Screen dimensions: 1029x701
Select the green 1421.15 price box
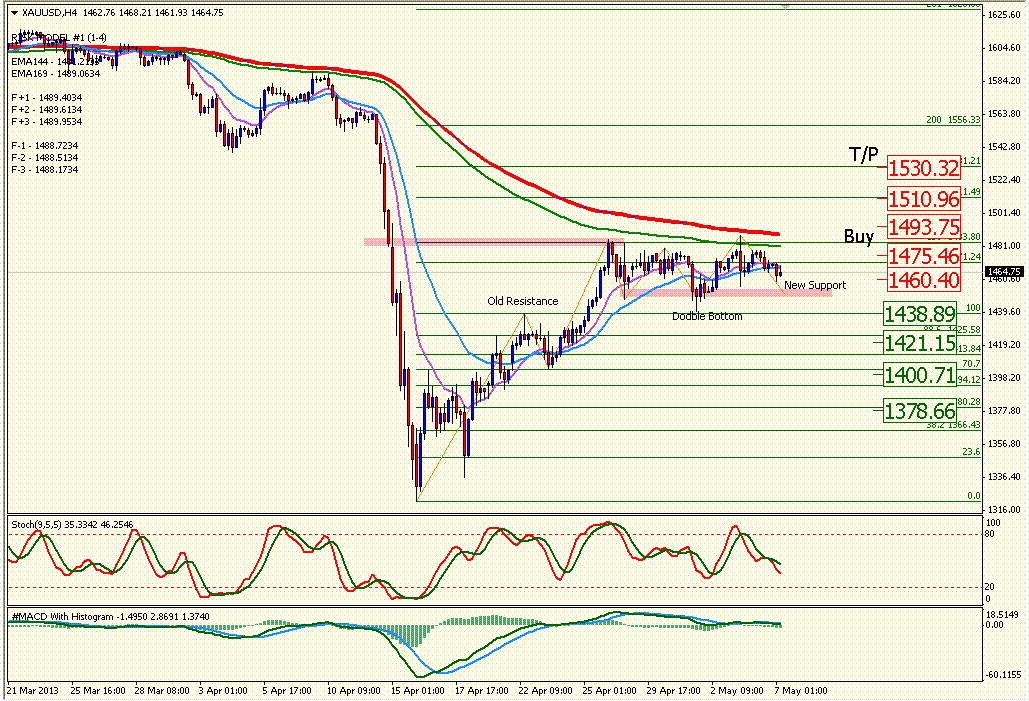point(919,343)
